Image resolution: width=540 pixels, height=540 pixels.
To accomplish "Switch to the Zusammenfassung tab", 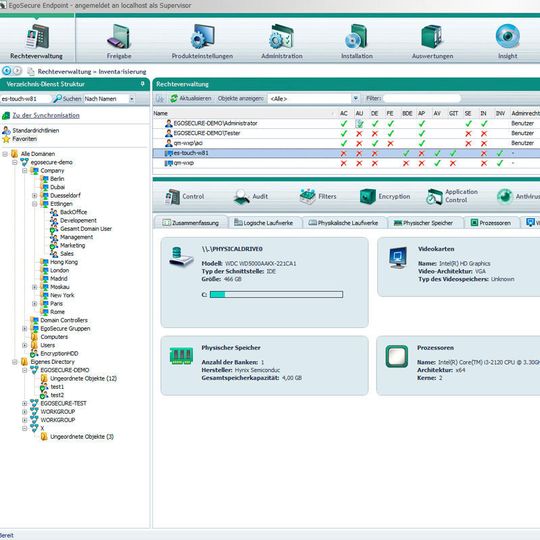I will point(191,223).
